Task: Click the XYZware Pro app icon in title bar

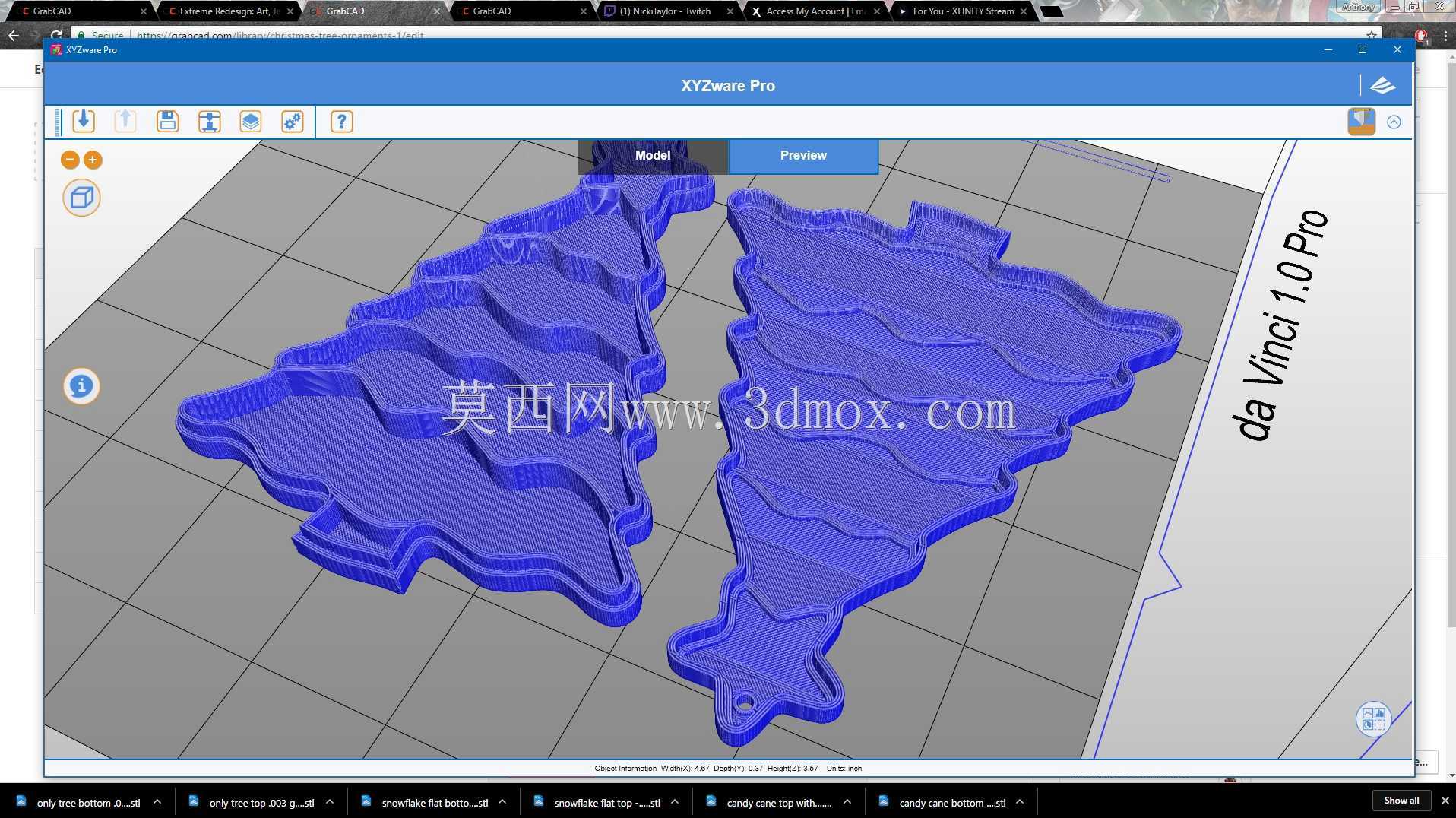Action: click(56, 50)
